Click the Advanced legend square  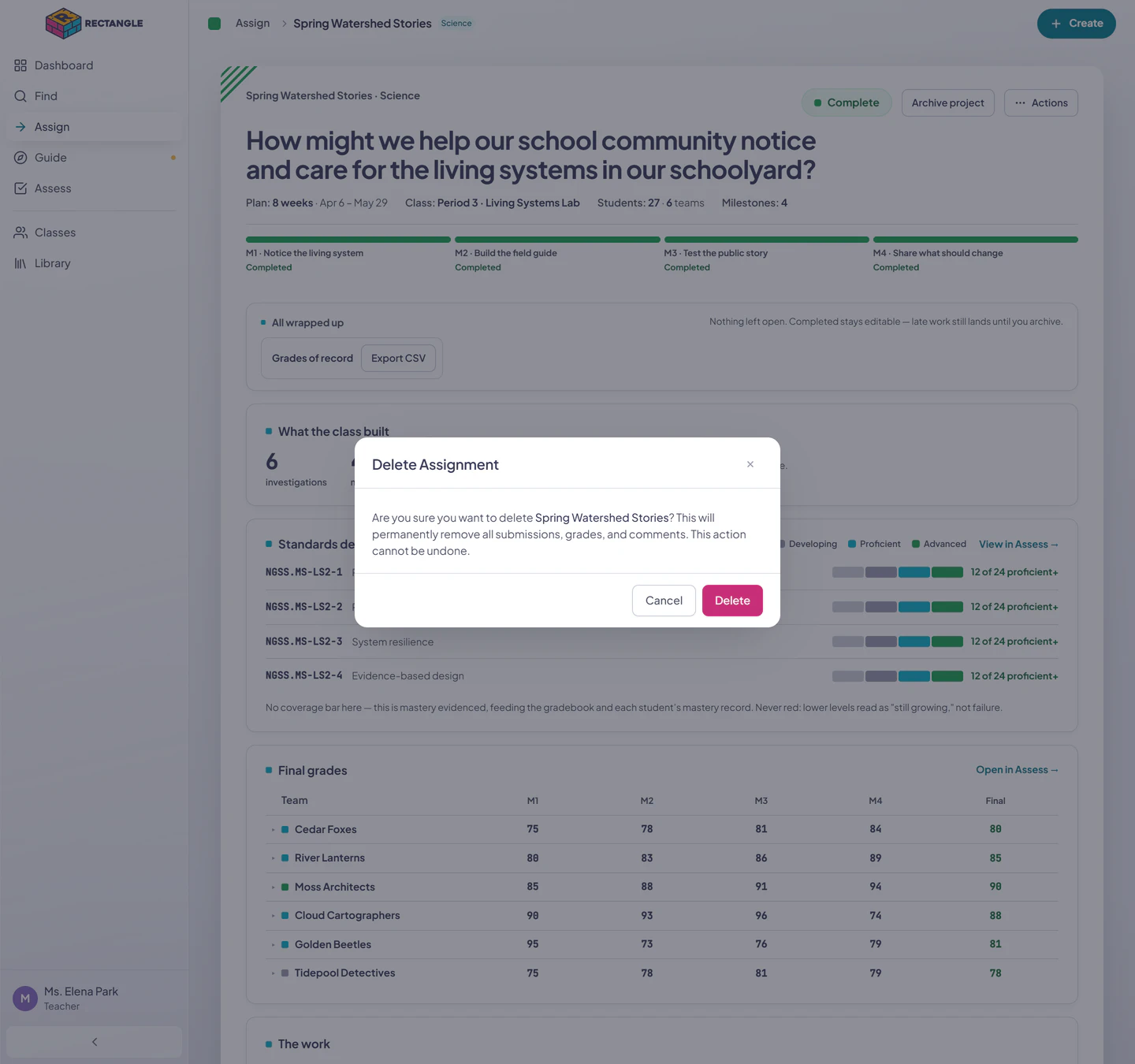click(x=916, y=544)
